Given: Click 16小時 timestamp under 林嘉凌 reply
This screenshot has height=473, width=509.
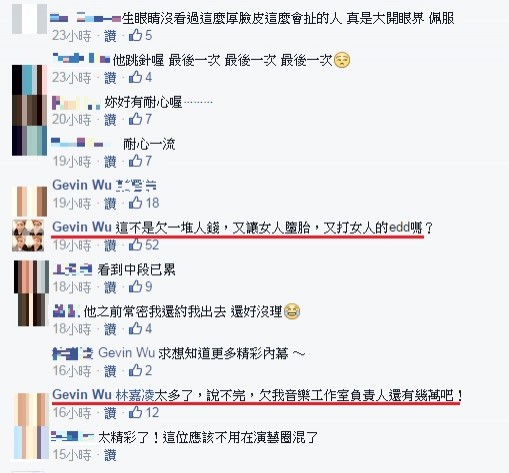Looking at the screenshot, I should pos(72,413).
